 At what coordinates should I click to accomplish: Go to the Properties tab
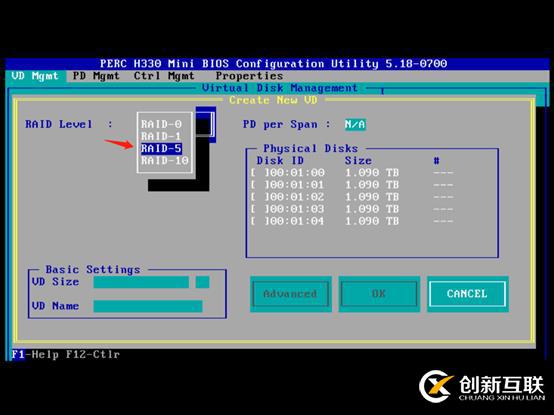(249, 76)
